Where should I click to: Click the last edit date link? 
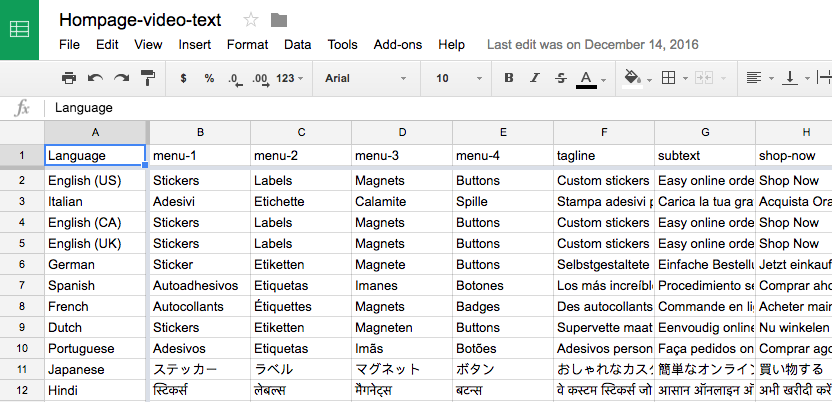[x=592, y=44]
